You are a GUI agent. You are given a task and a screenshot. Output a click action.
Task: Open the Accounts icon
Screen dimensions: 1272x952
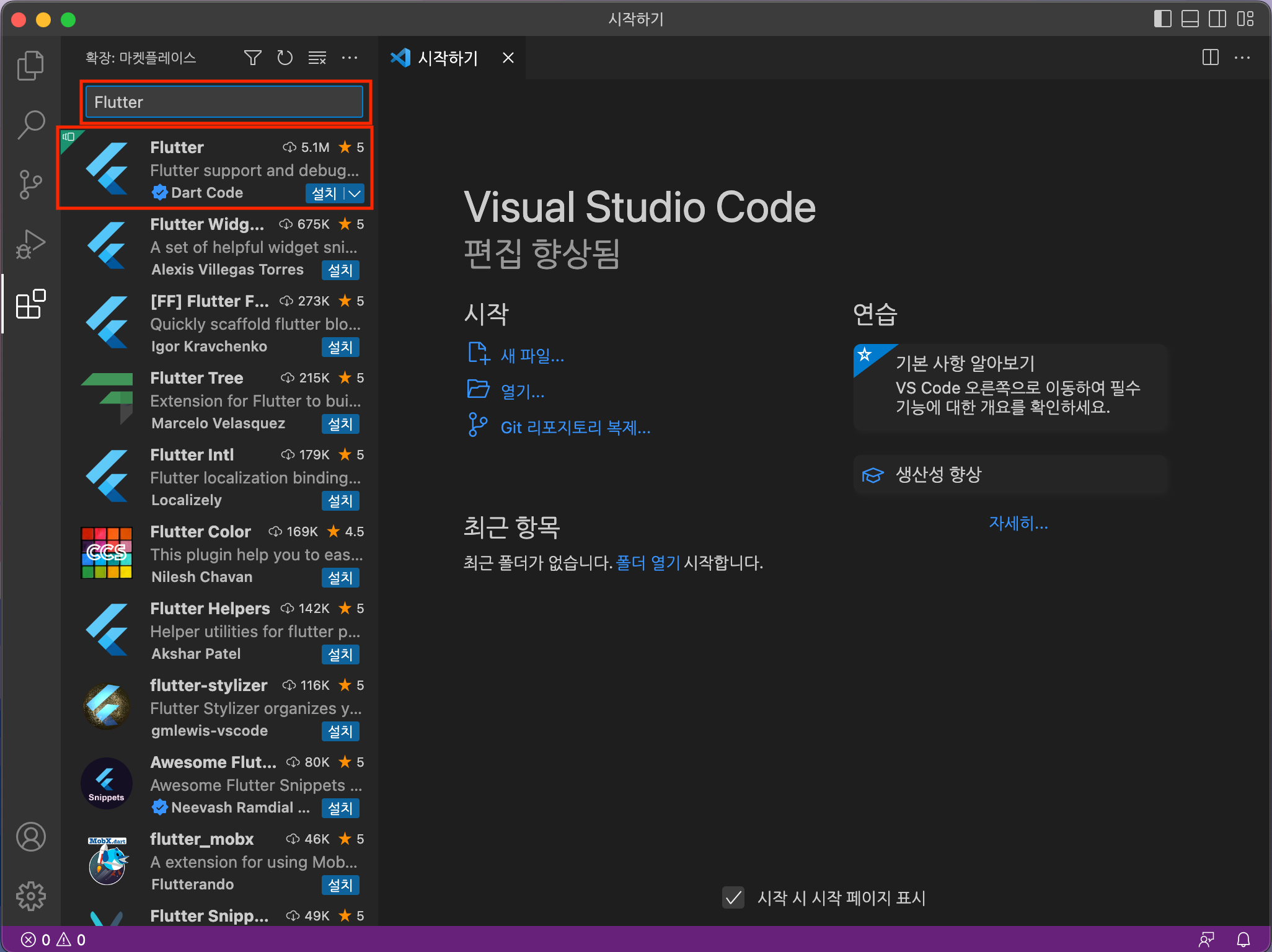click(30, 837)
